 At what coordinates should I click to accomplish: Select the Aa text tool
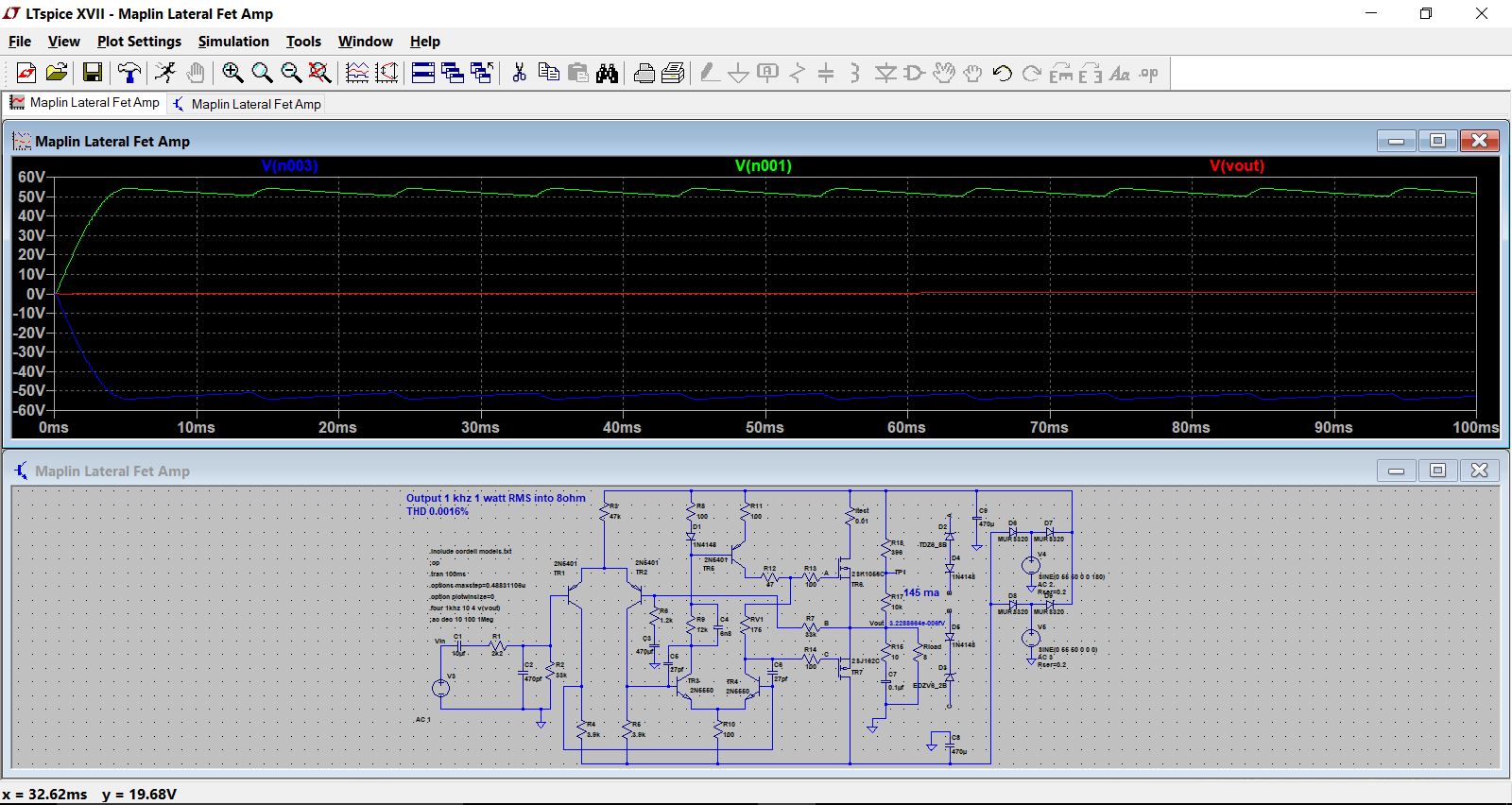(1120, 73)
